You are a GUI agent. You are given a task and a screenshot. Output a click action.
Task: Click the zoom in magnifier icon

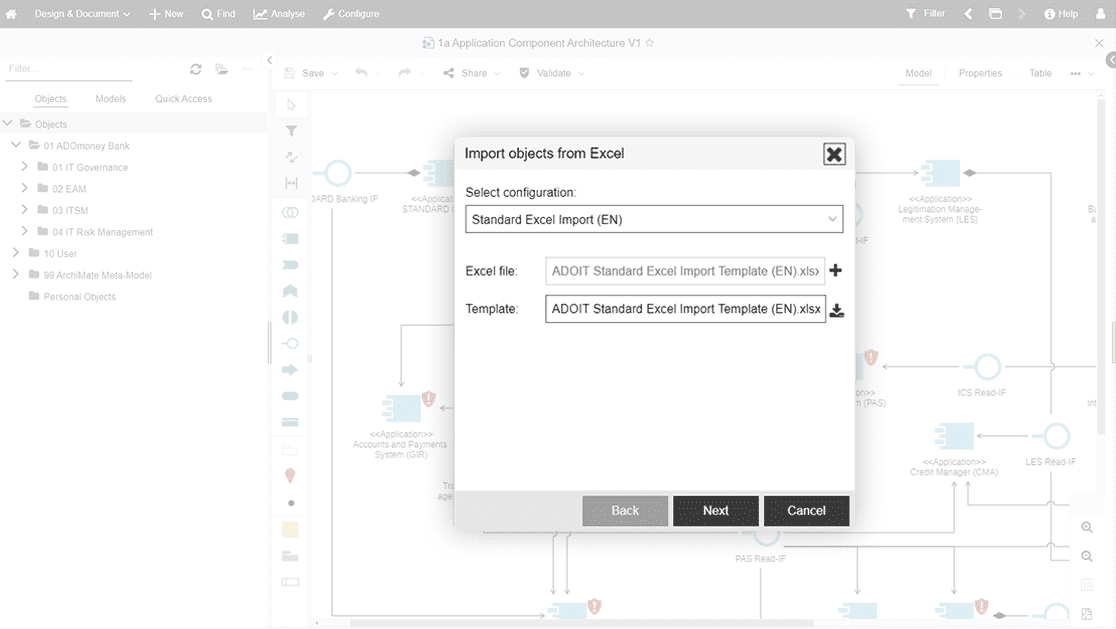pos(1087,527)
